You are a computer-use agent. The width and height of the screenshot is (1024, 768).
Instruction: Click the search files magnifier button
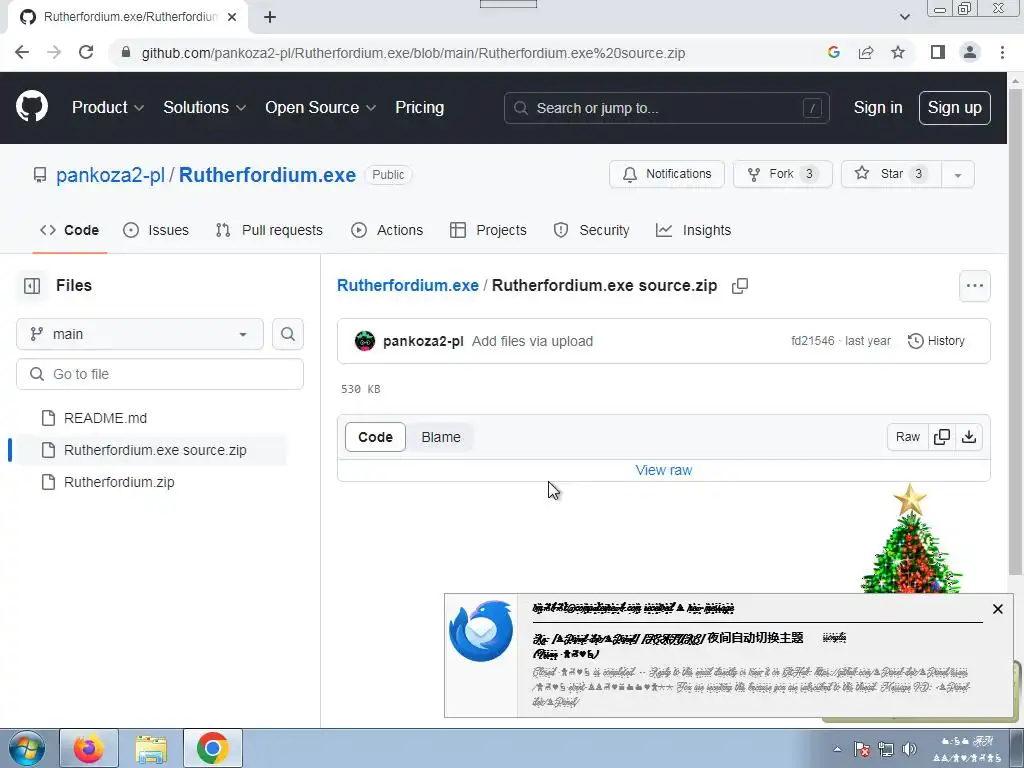click(x=287, y=334)
